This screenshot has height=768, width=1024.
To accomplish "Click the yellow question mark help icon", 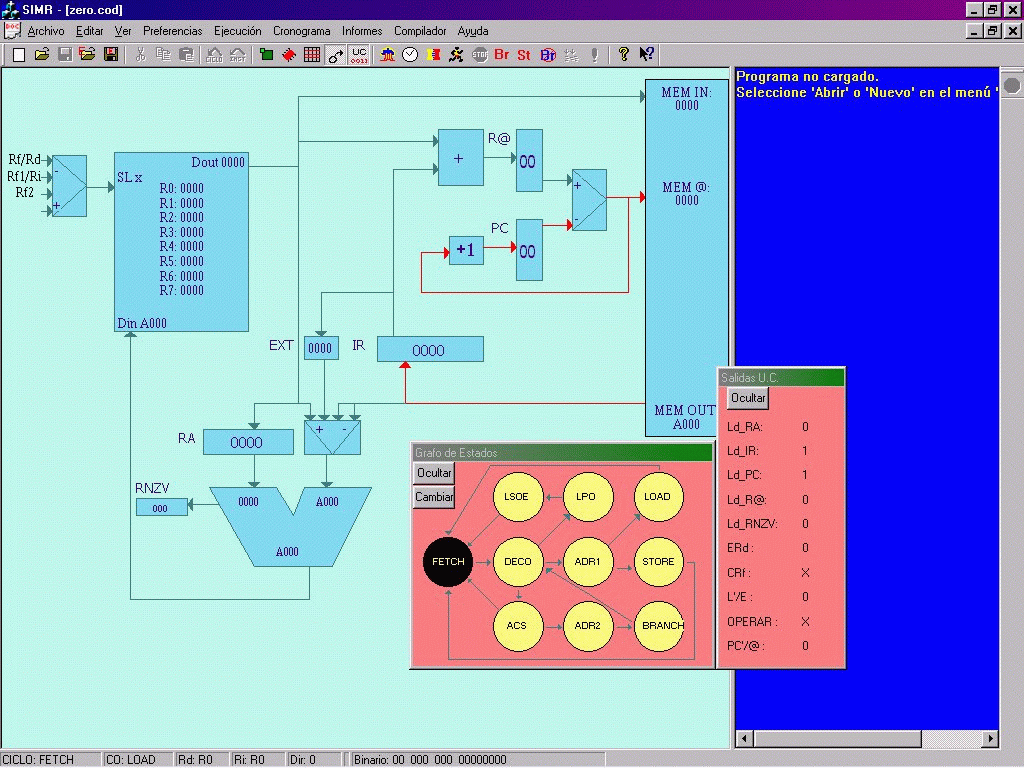I will pos(623,54).
